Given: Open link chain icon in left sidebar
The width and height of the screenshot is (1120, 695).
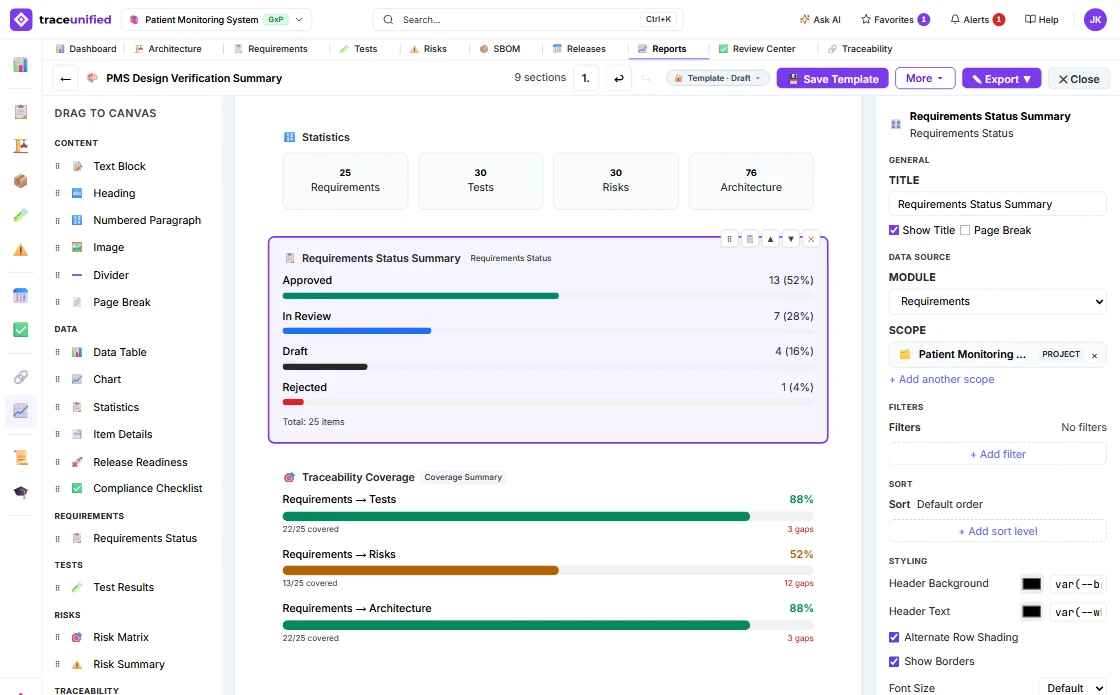Looking at the screenshot, I should pos(21,376).
